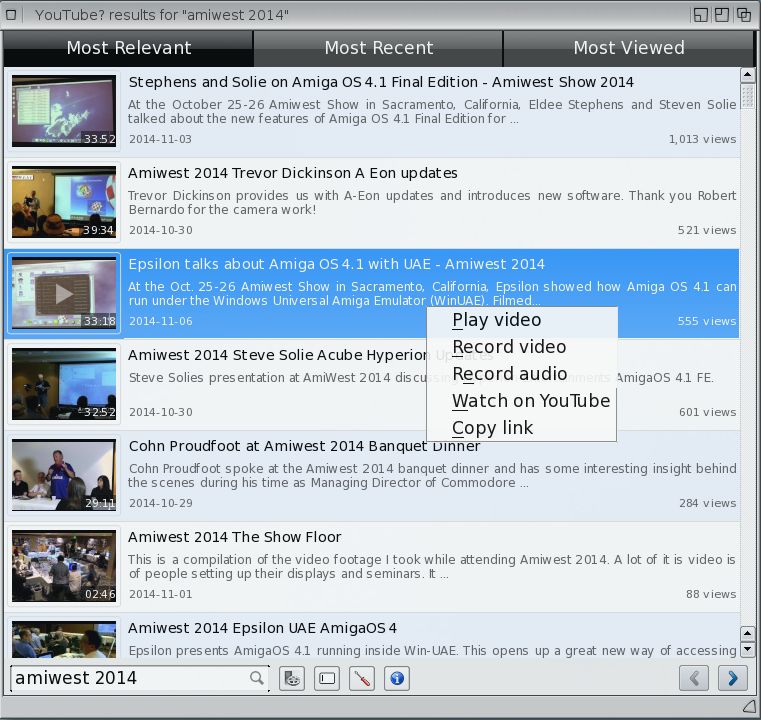Click description 'Trevor Dickinson provides us with A-Eon updates'
Screen dimensions: 761x720
[432, 202]
